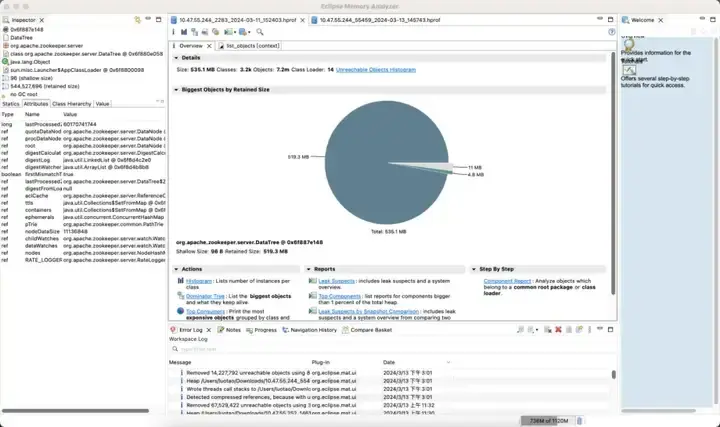Click the heap overview info icon in toolbar
720x427 pixels.
tap(173, 32)
